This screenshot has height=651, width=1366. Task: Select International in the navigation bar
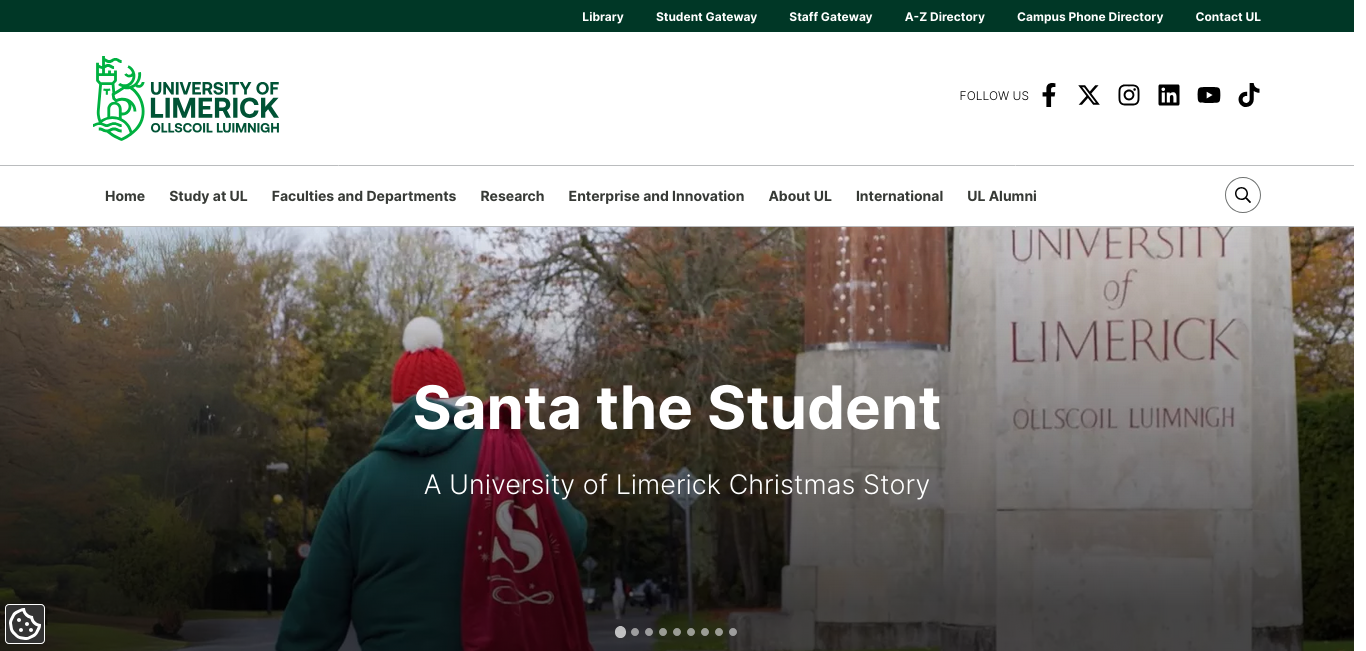(x=899, y=196)
